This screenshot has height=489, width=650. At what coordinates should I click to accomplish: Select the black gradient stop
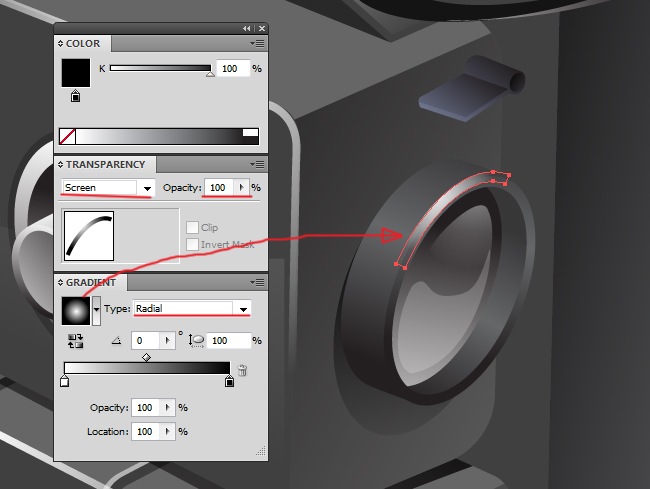tap(229, 381)
